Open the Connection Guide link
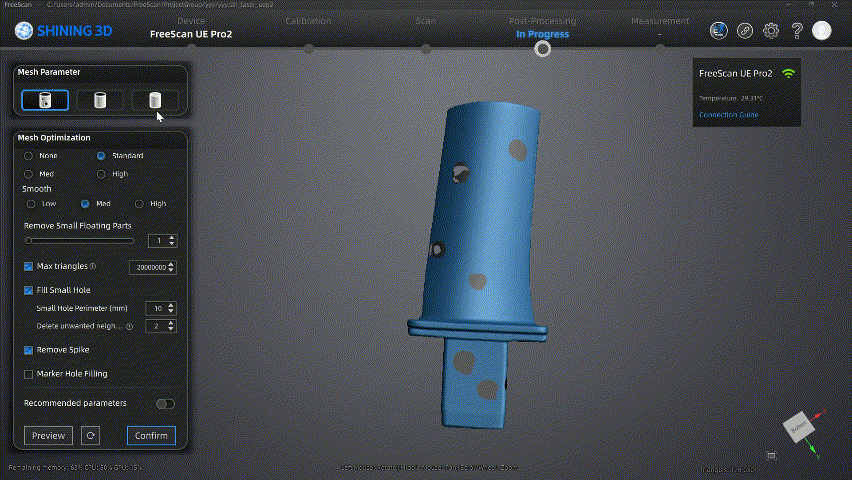The image size is (852, 480). click(x=728, y=115)
